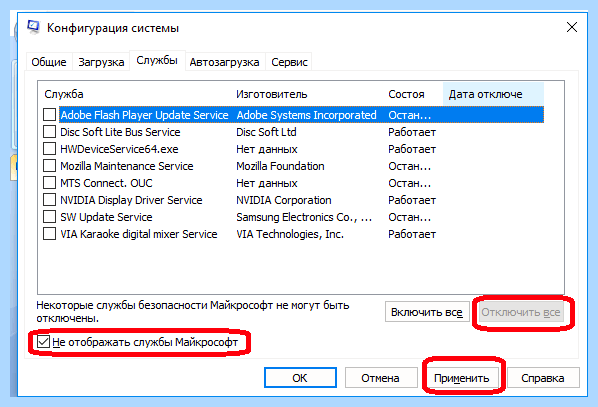Click the NVIDIA Corporation manufacturer cell
Screen dimensions: 598x407
(x=284, y=200)
